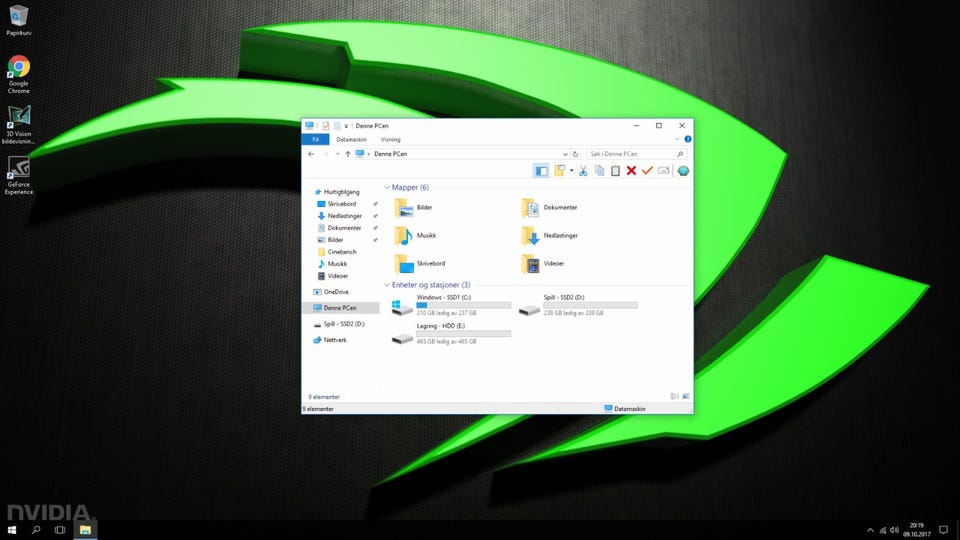Open the recent locations dropdown arrow
960x540 pixels.
(x=337, y=154)
